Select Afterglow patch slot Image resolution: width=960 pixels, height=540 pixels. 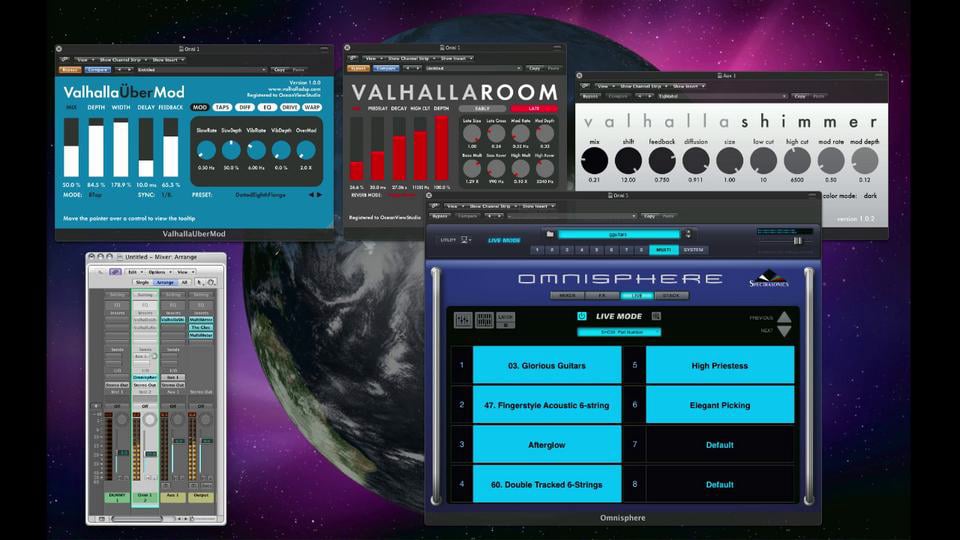point(547,444)
